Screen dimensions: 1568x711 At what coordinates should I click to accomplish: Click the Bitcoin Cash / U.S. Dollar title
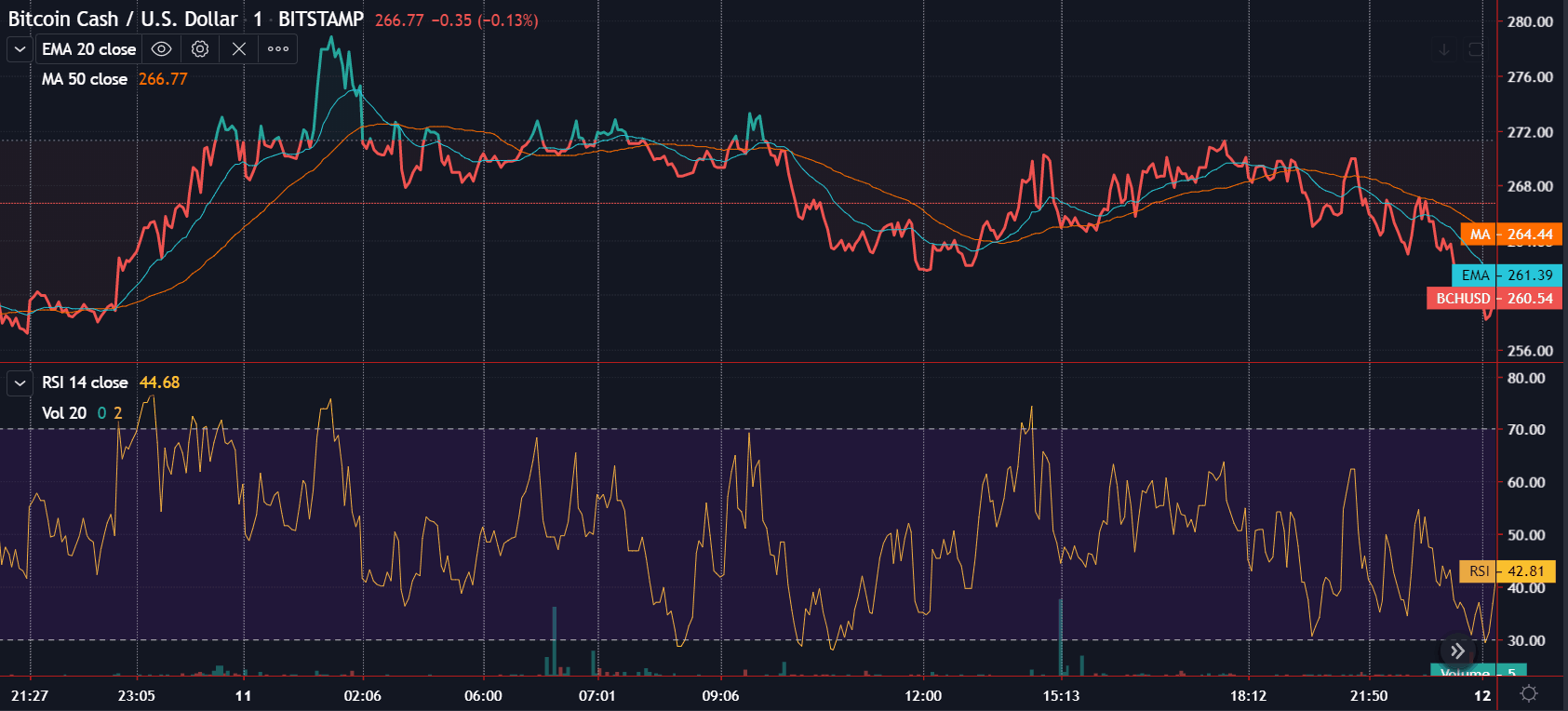coord(123,19)
